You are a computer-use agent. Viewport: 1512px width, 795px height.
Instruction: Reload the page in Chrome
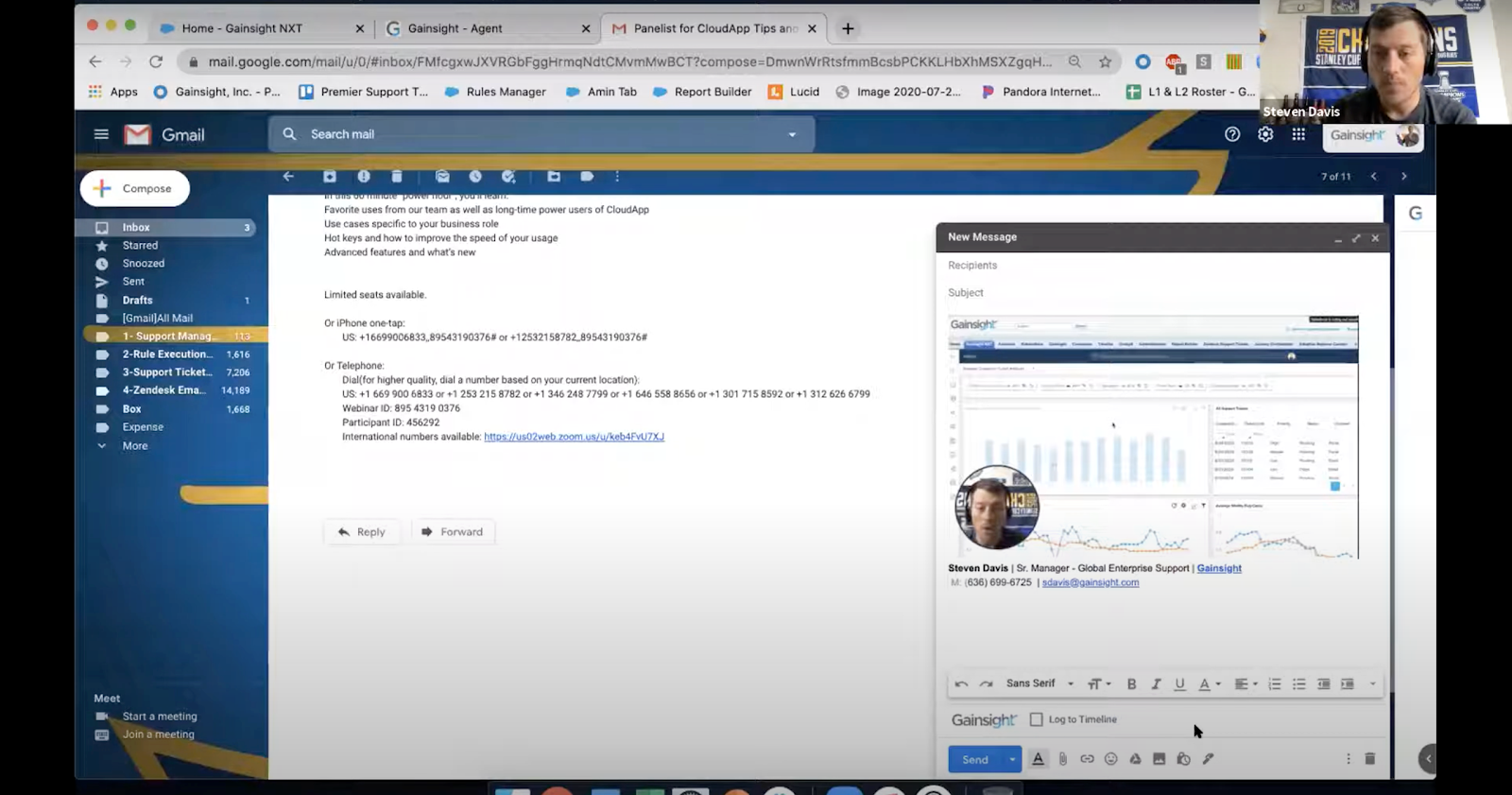point(156,61)
